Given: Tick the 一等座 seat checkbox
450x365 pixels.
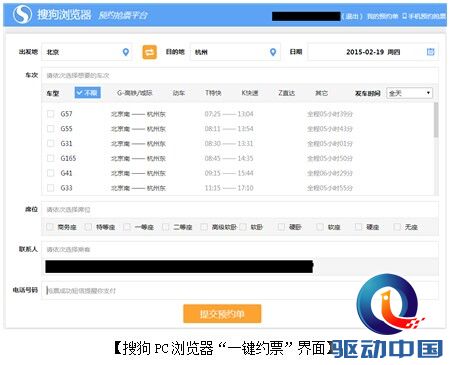Looking at the screenshot, I should (127, 227).
